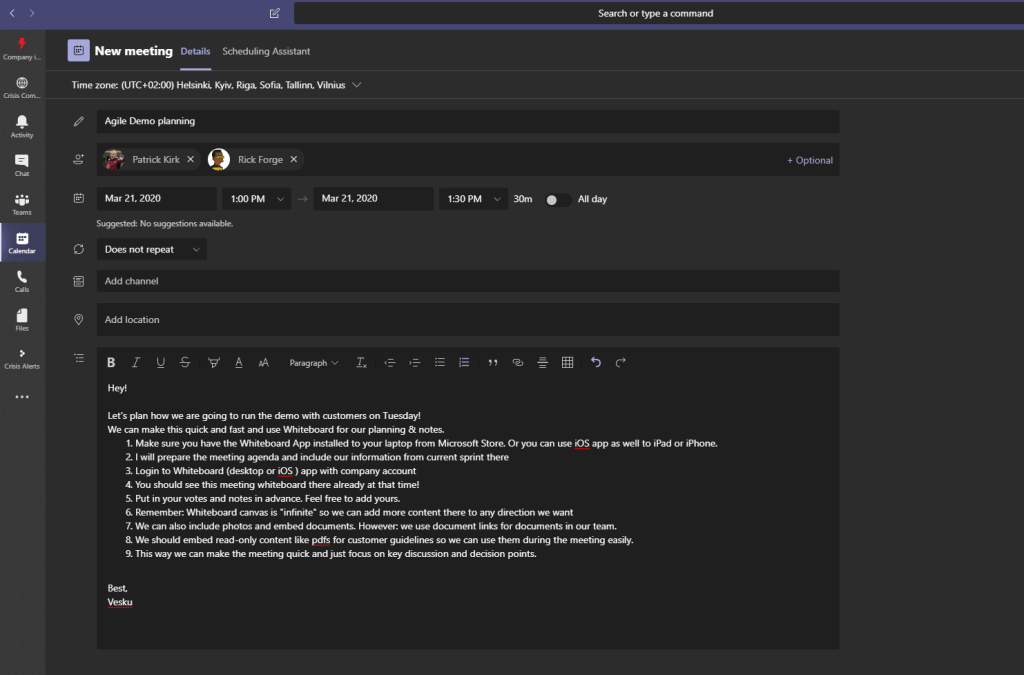The width and height of the screenshot is (1024, 675).
Task: Insert a quote block
Action: point(493,362)
